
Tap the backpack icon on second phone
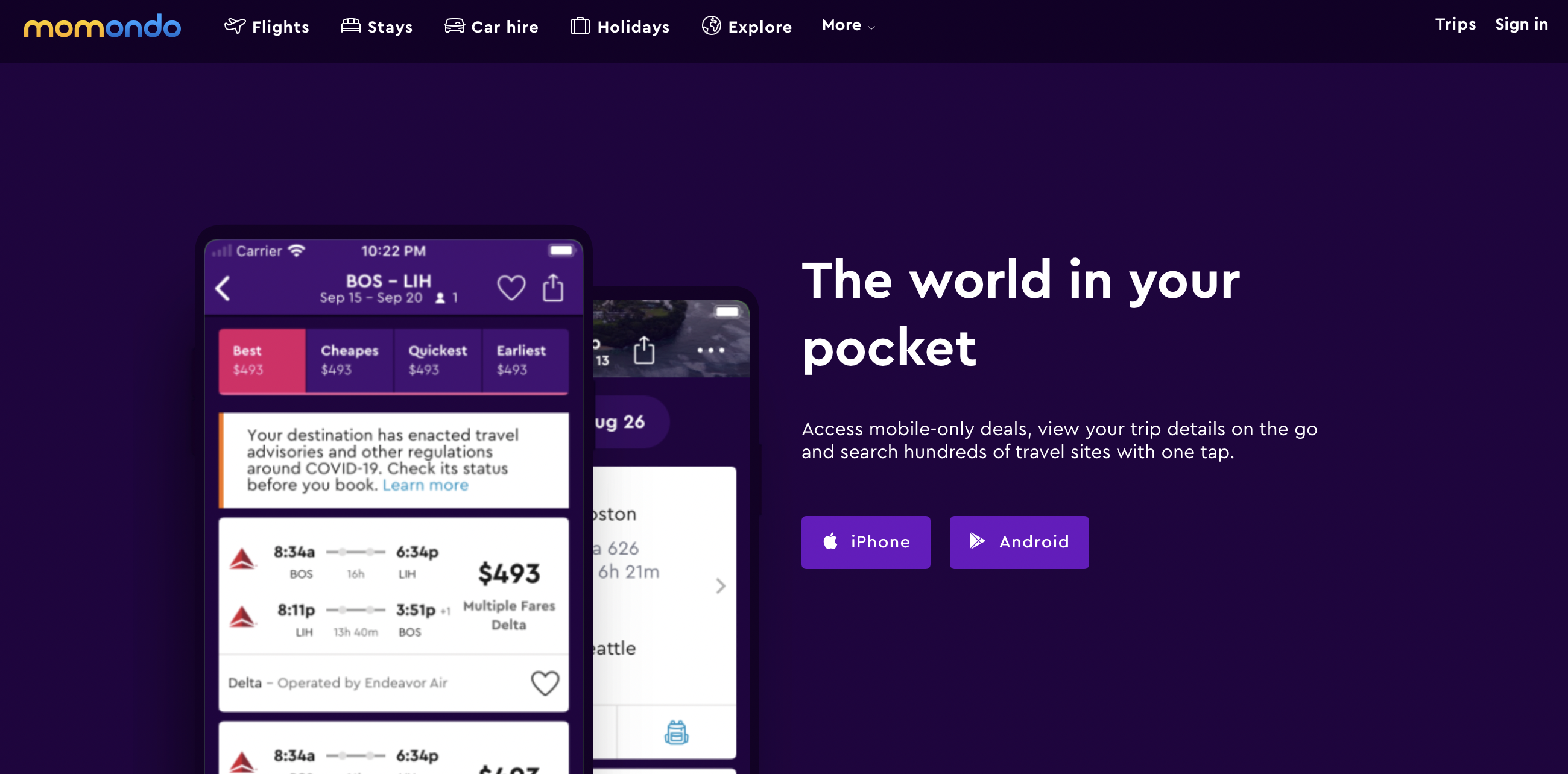click(675, 732)
